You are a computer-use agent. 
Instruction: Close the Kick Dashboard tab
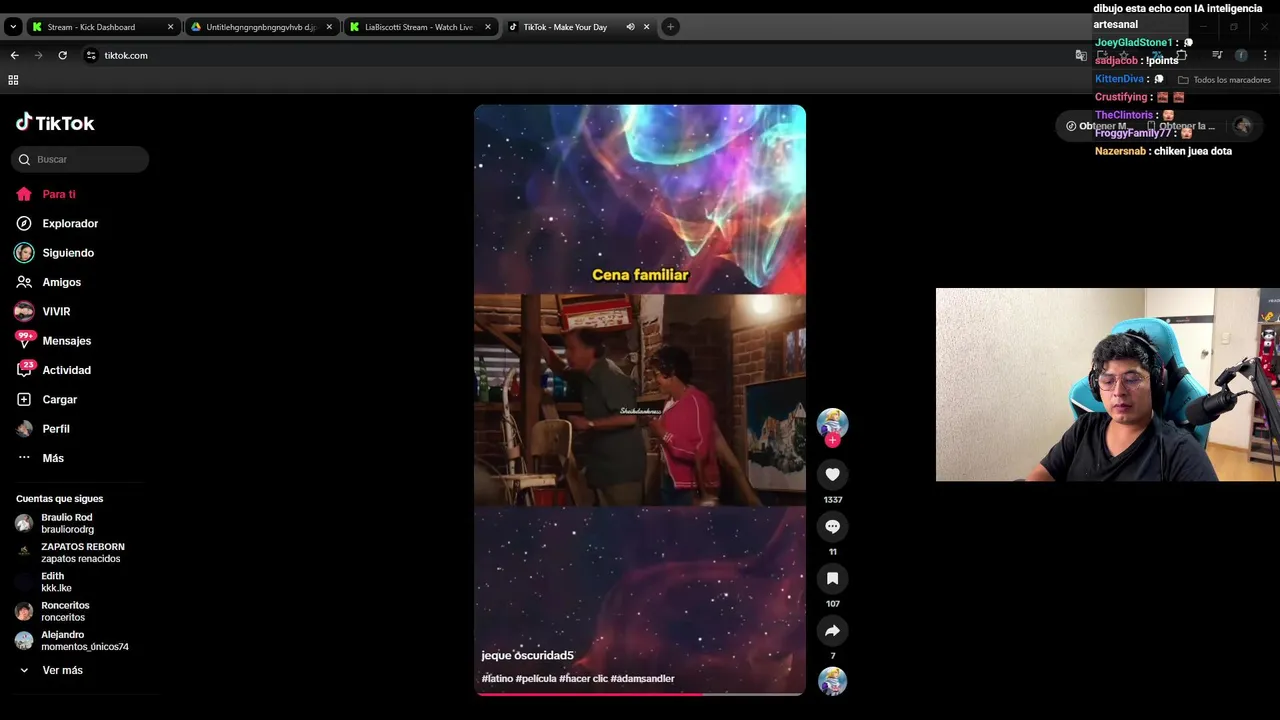point(171,27)
